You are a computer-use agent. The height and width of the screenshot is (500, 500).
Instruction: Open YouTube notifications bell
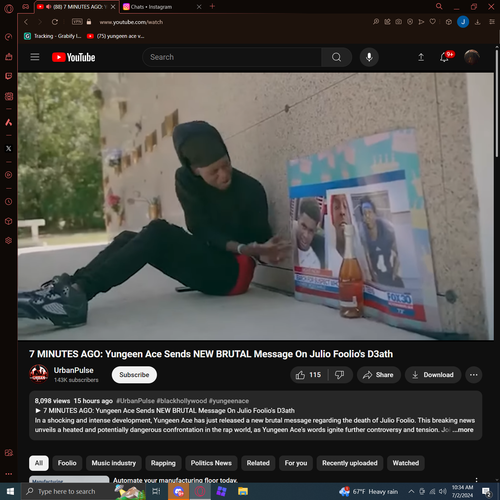point(444,57)
